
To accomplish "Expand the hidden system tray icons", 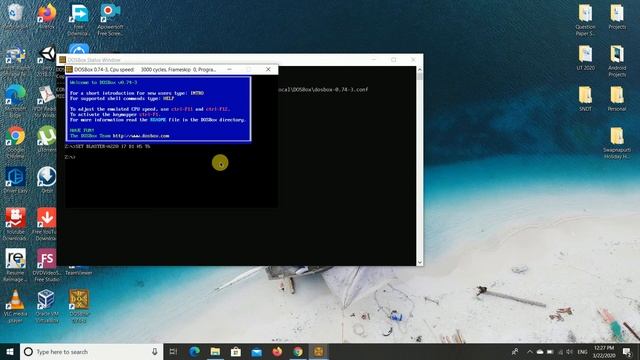I will [x=529, y=351].
